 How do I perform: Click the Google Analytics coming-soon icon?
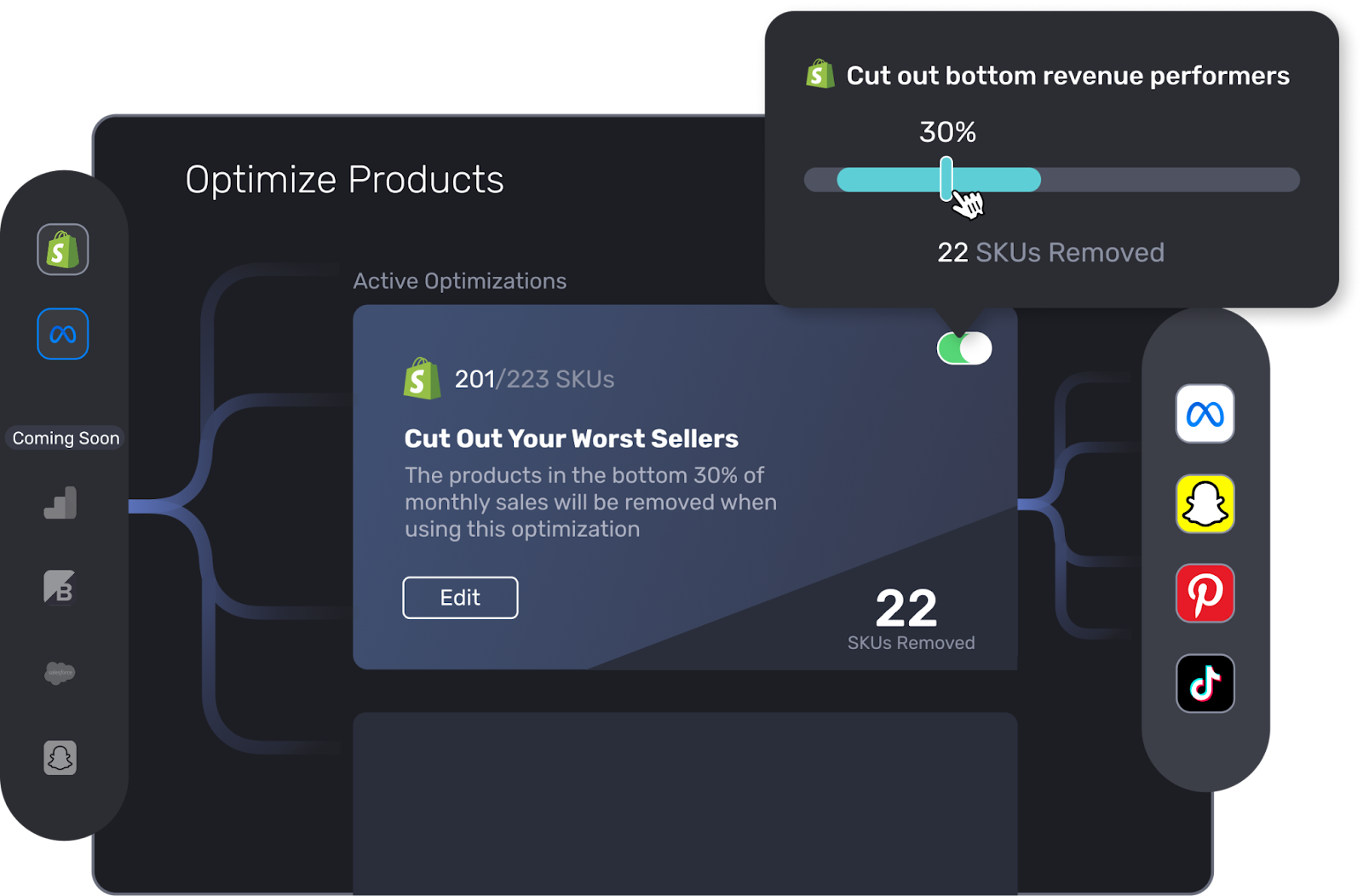pyautogui.click(x=61, y=503)
